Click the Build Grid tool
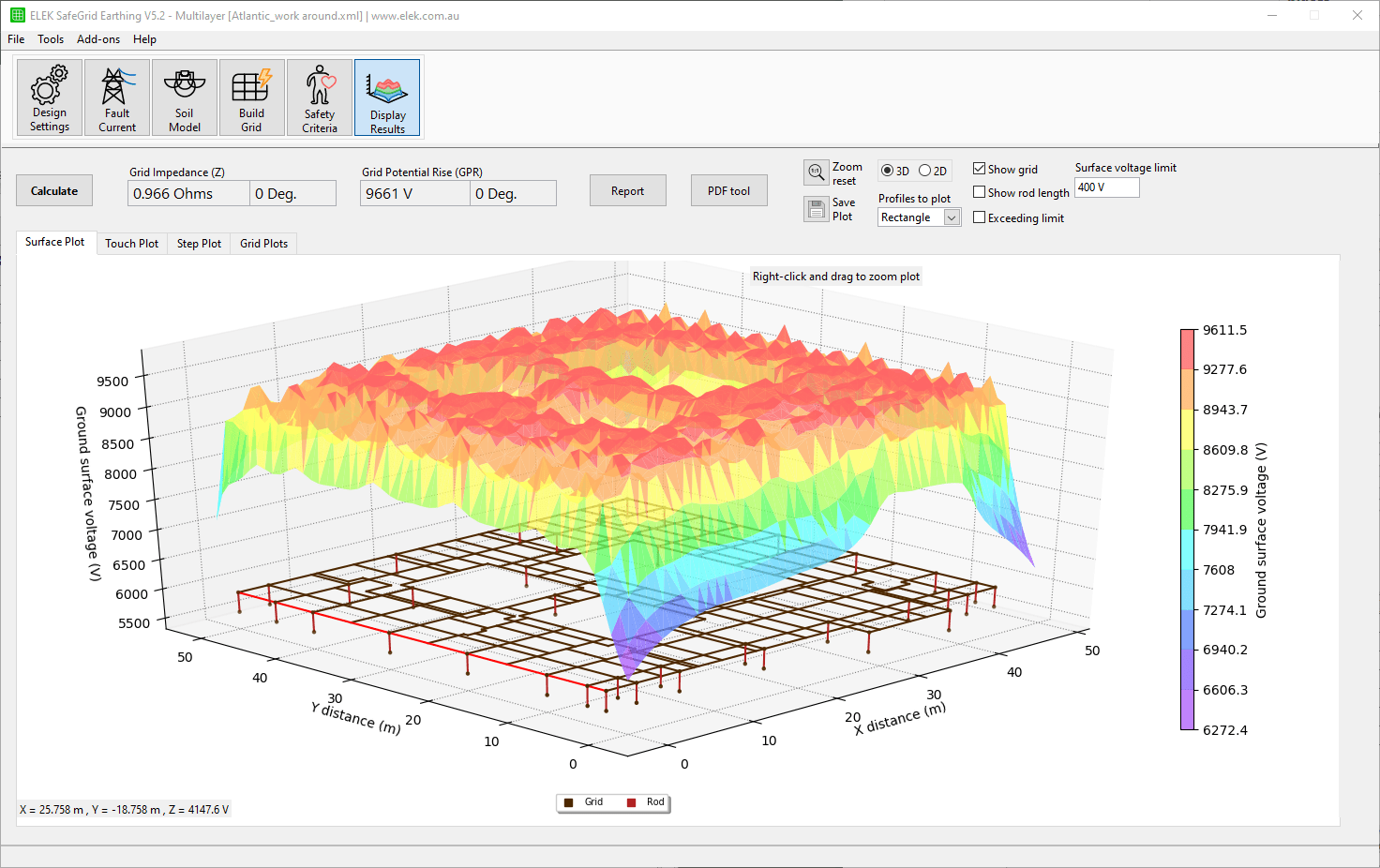 (x=251, y=97)
